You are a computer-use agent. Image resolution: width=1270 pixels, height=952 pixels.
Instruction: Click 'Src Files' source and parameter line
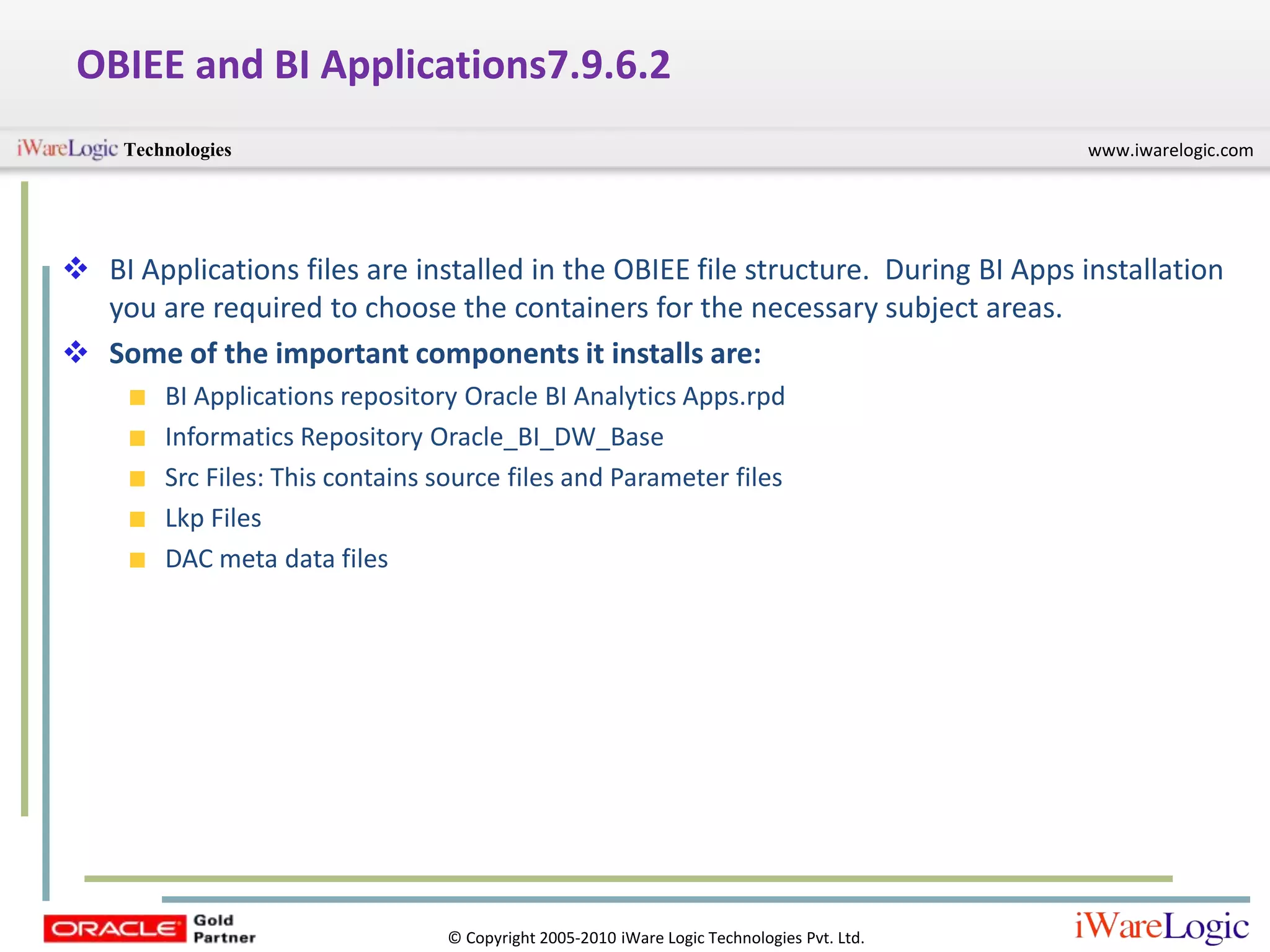[473, 478]
